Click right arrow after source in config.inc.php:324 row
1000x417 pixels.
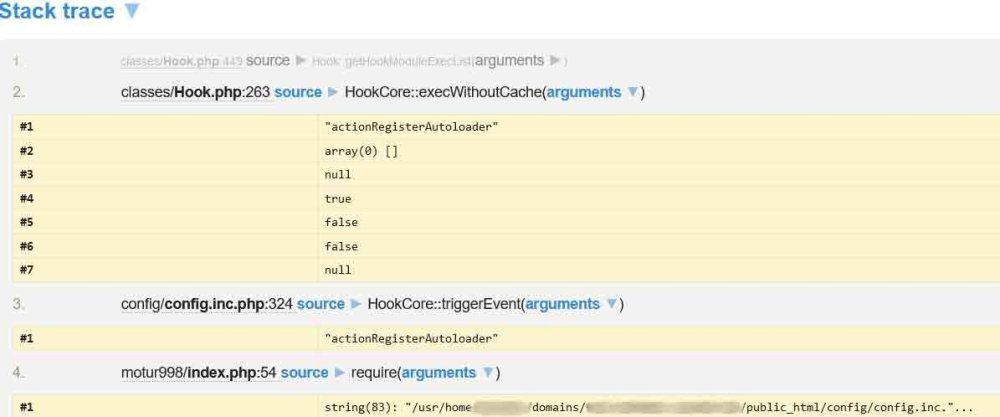point(356,304)
